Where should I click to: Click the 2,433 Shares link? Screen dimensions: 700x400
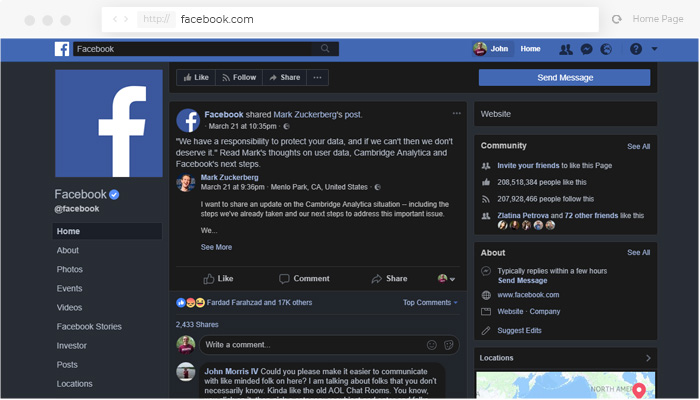[x=197, y=325]
